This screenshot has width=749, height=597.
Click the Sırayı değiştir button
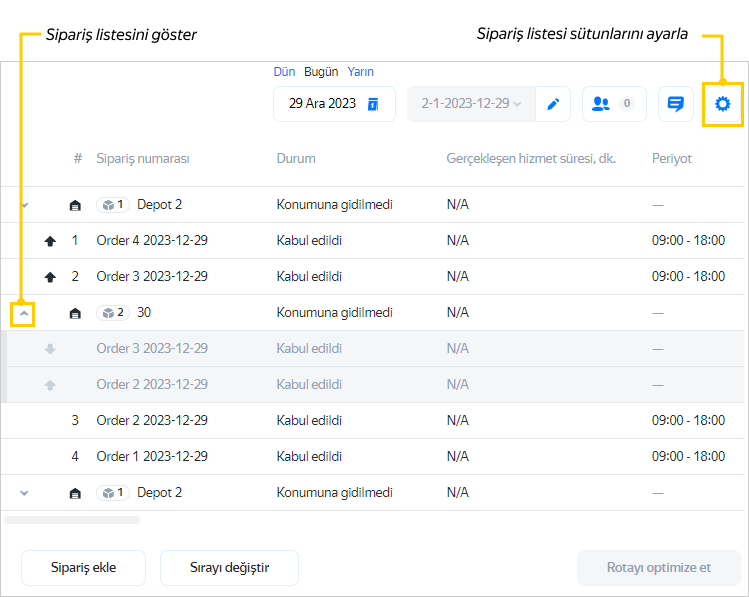[229, 568]
